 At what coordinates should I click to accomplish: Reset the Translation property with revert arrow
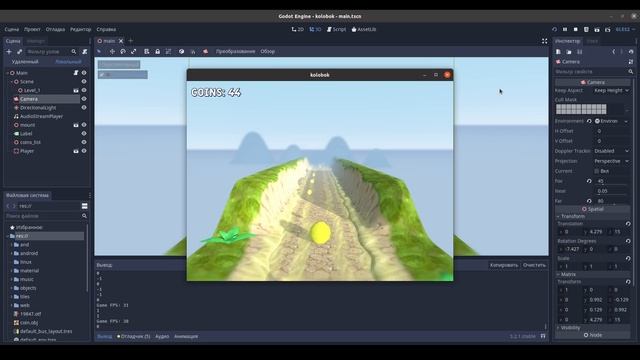coord(628,224)
